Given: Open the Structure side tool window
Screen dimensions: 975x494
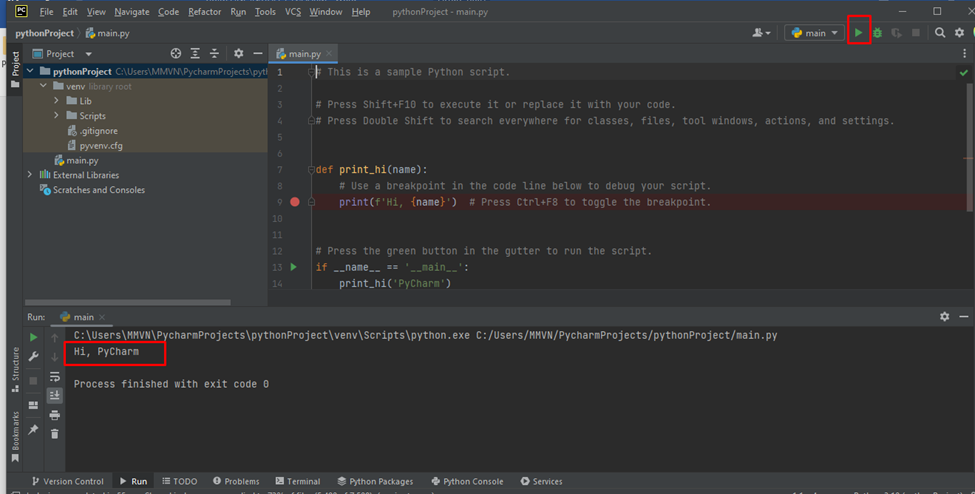Looking at the screenshot, I should [16, 370].
